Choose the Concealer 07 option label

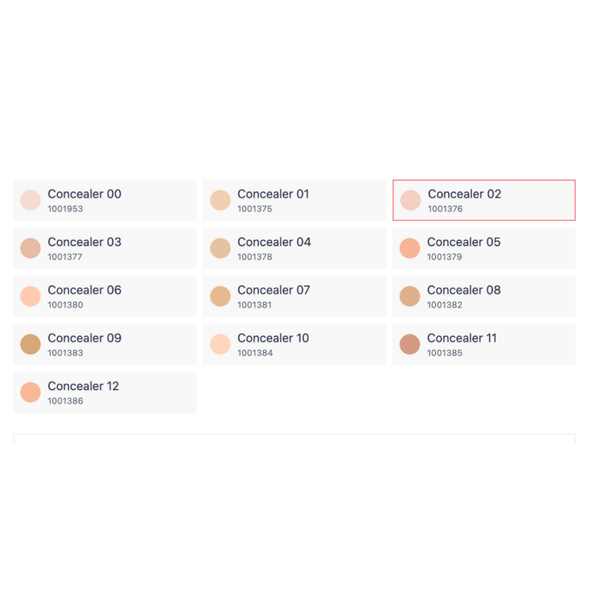(x=274, y=290)
